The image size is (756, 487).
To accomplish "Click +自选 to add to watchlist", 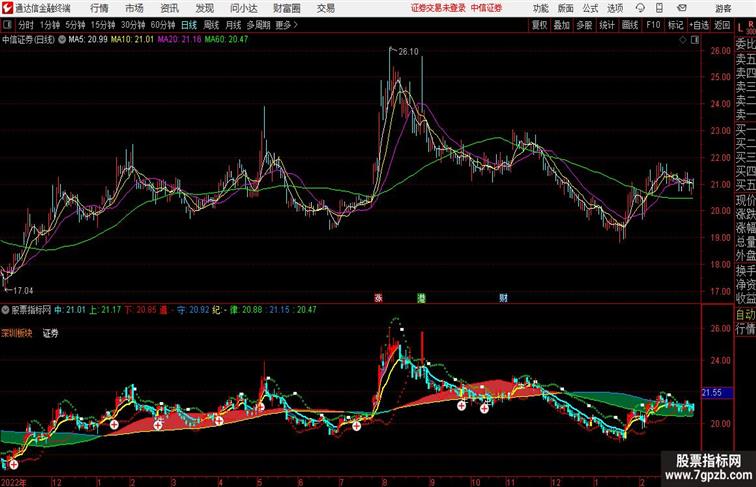I will coord(699,25).
